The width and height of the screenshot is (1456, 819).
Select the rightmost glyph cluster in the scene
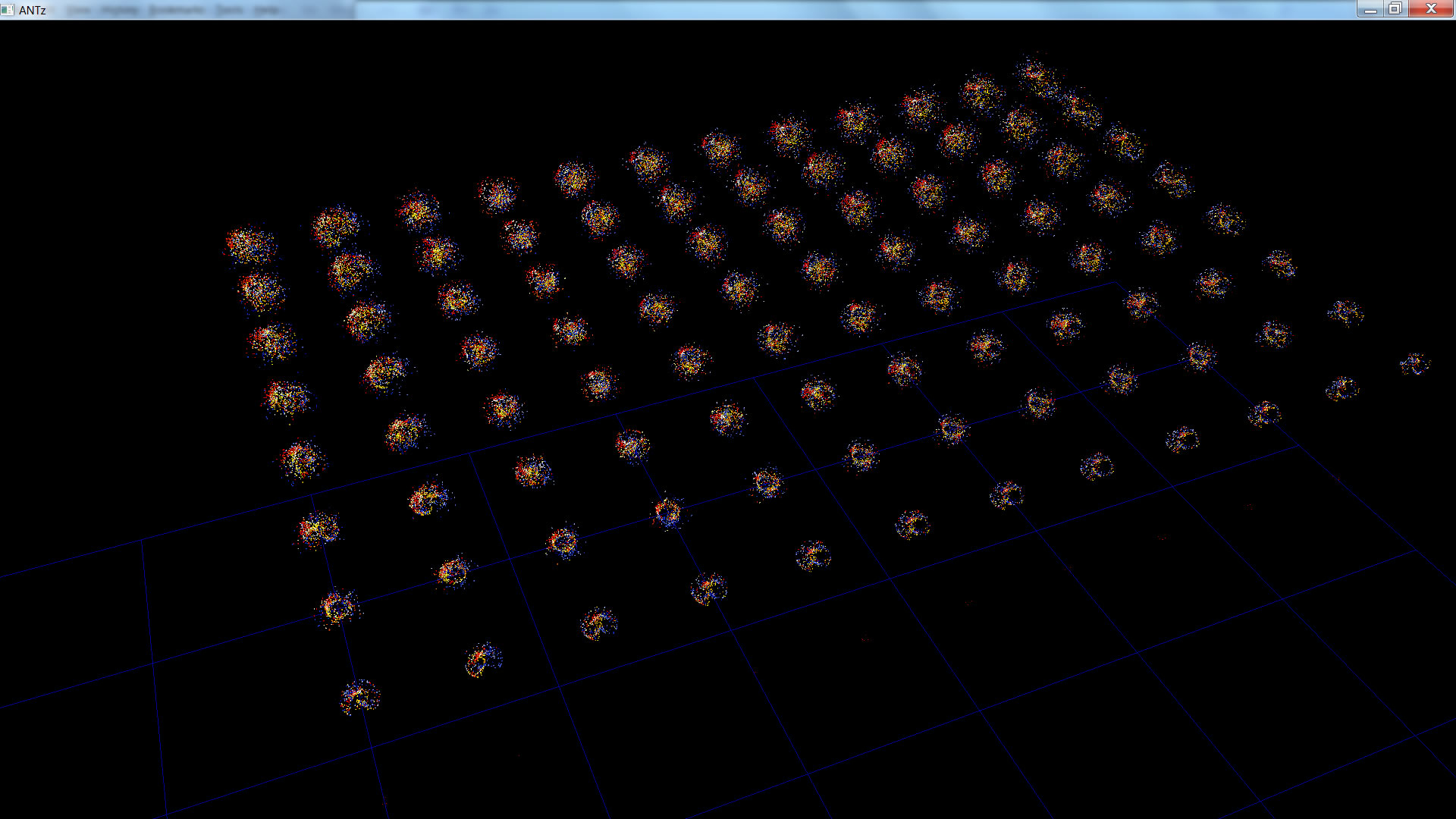pyautogui.click(x=1415, y=365)
